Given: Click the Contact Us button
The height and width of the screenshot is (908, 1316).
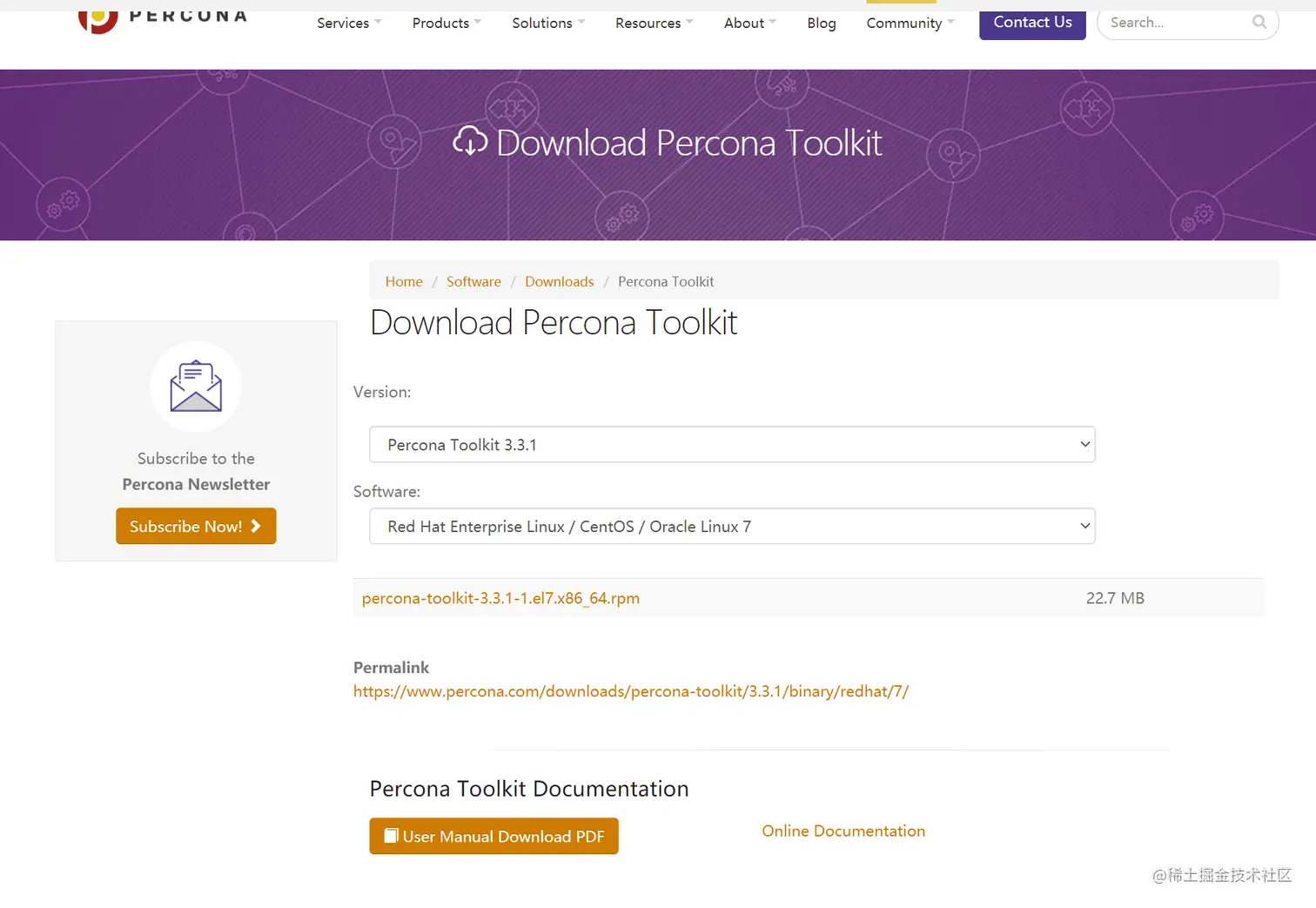Looking at the screenshot, I should [1032, 23].
